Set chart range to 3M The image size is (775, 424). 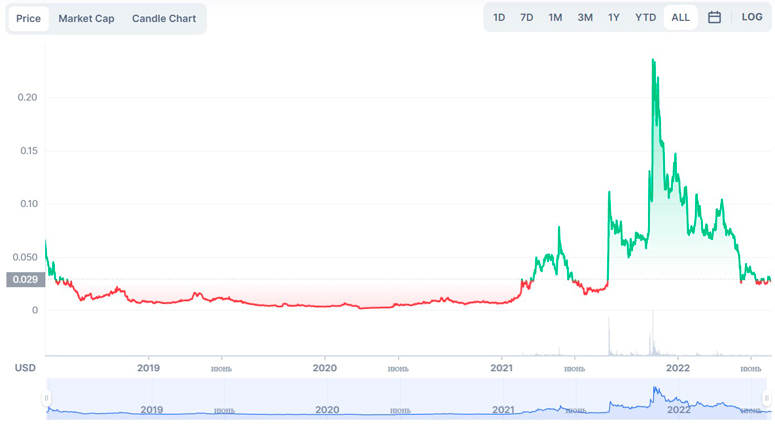pos(585,18)
